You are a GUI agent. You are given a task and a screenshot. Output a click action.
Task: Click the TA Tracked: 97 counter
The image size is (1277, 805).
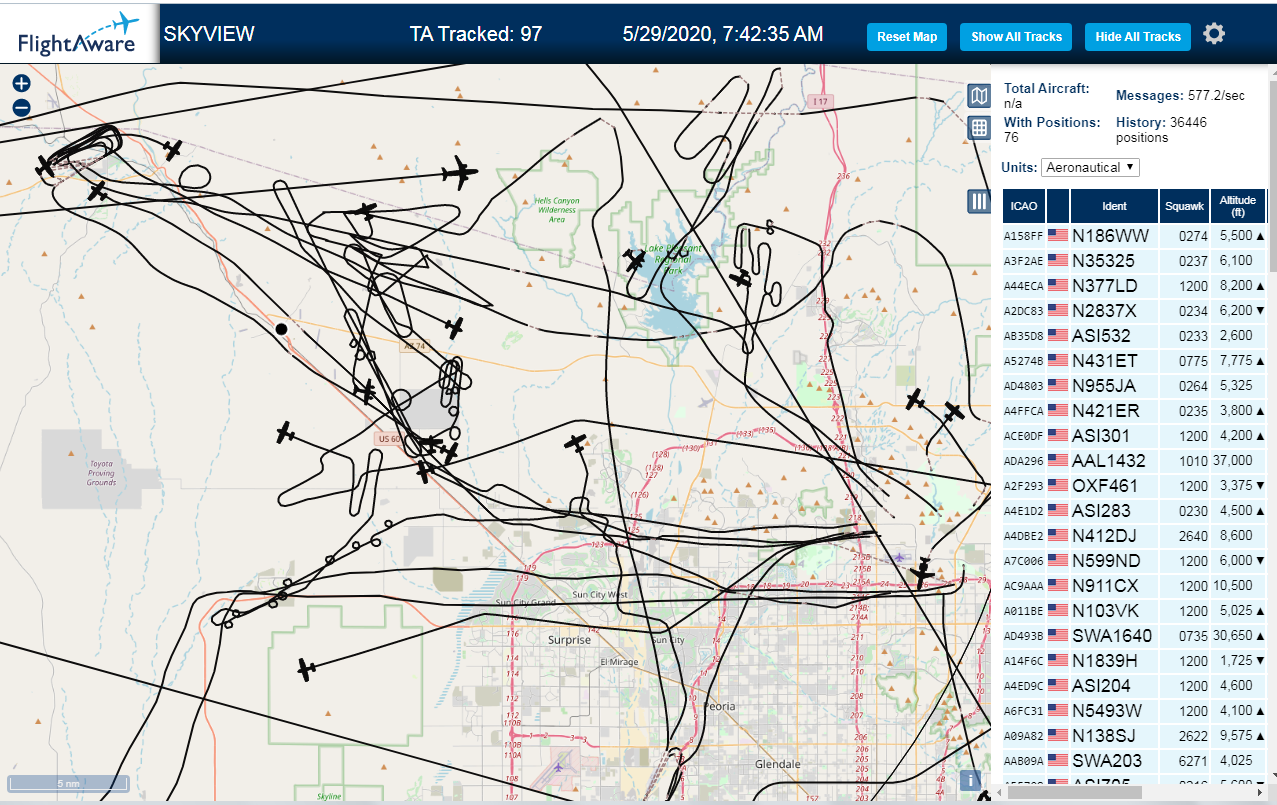pyautogui.click(x=476, y=34)
